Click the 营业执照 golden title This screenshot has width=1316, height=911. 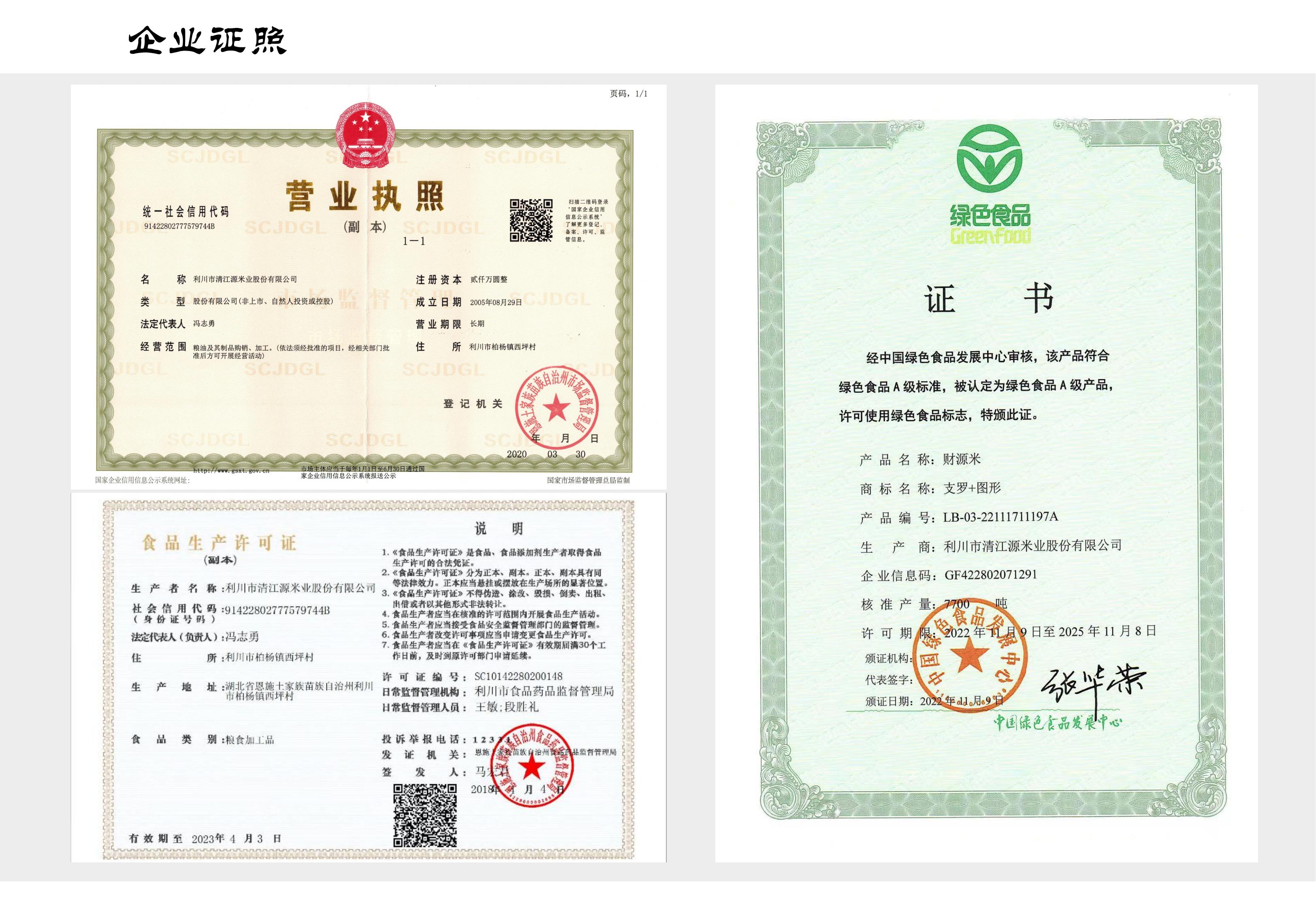coord(365,196)
